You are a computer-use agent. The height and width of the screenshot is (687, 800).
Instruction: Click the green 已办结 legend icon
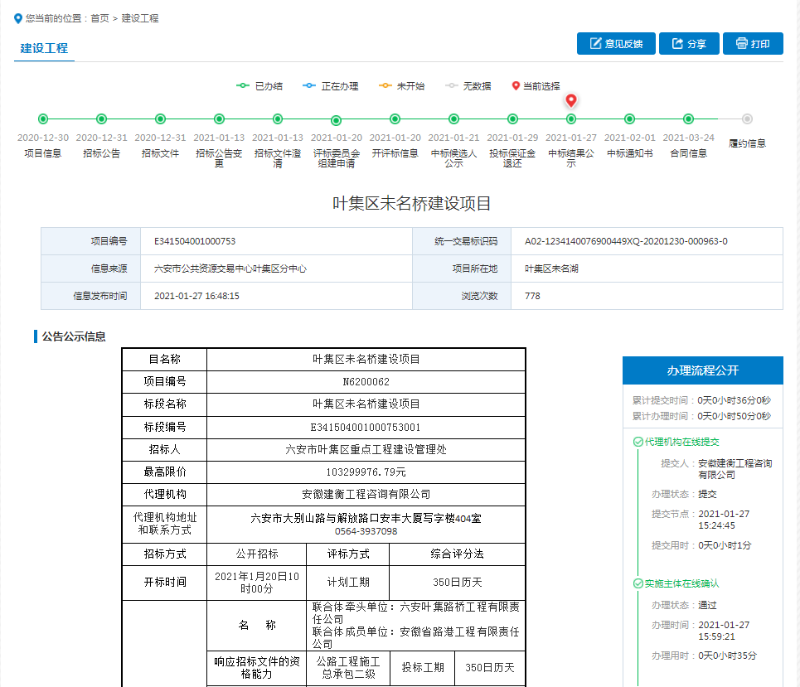point(243,86)
